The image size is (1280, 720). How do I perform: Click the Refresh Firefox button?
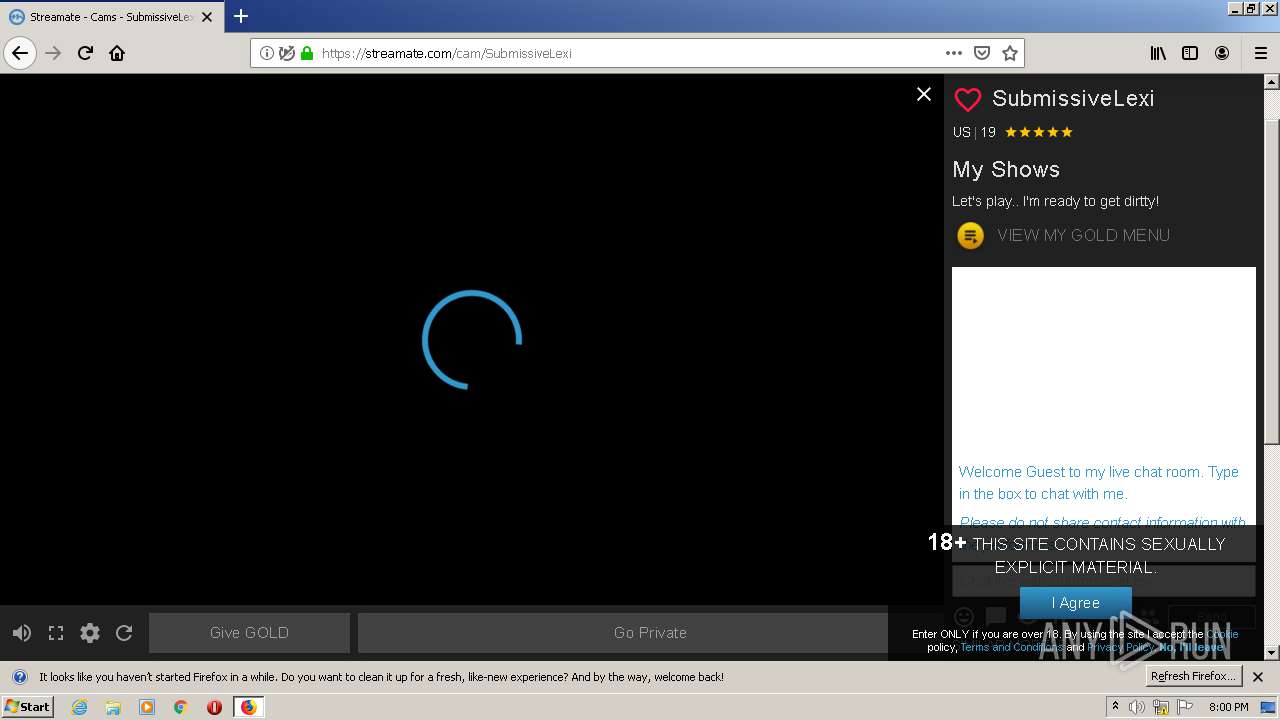coord(1193,677)
